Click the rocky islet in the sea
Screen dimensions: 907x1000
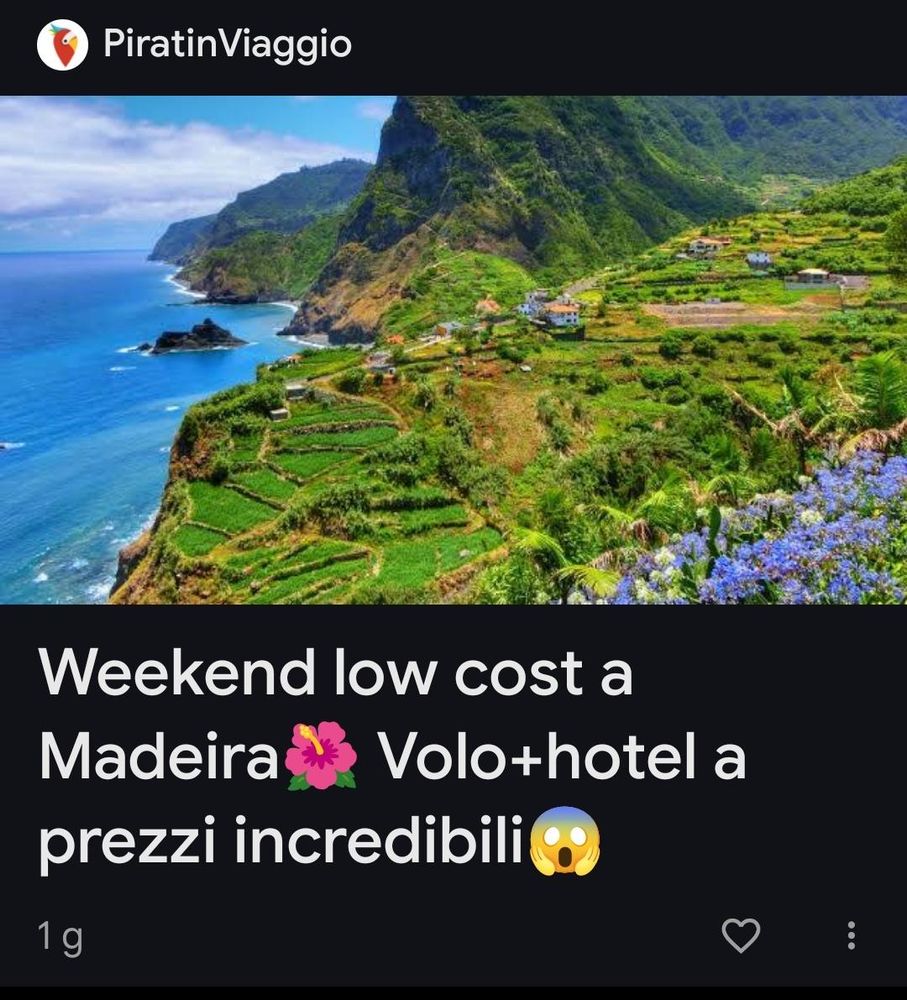tap(195, 337)
